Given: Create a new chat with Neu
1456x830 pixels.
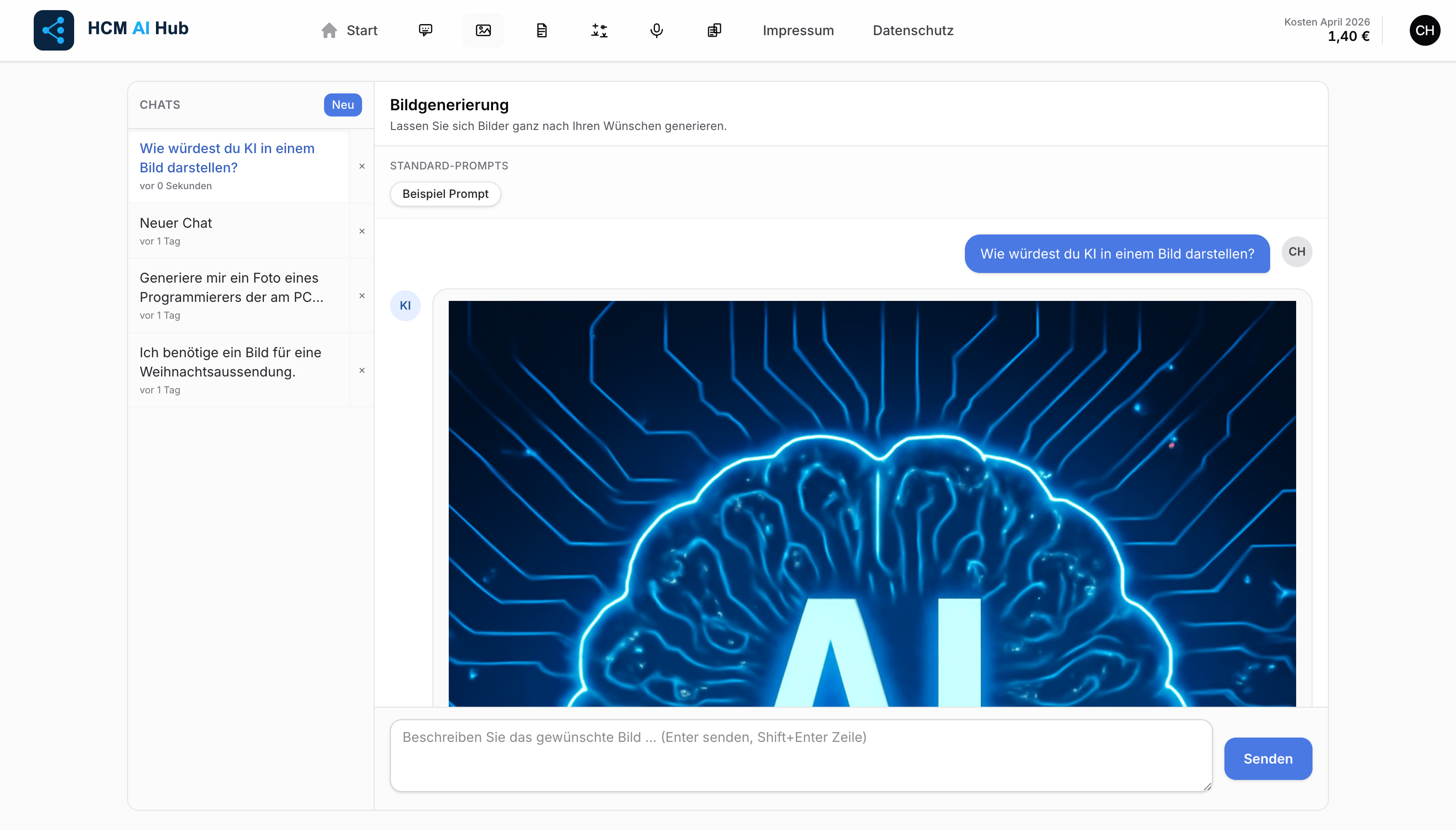Looking at the screenshot, I should [x=343, y=105].
